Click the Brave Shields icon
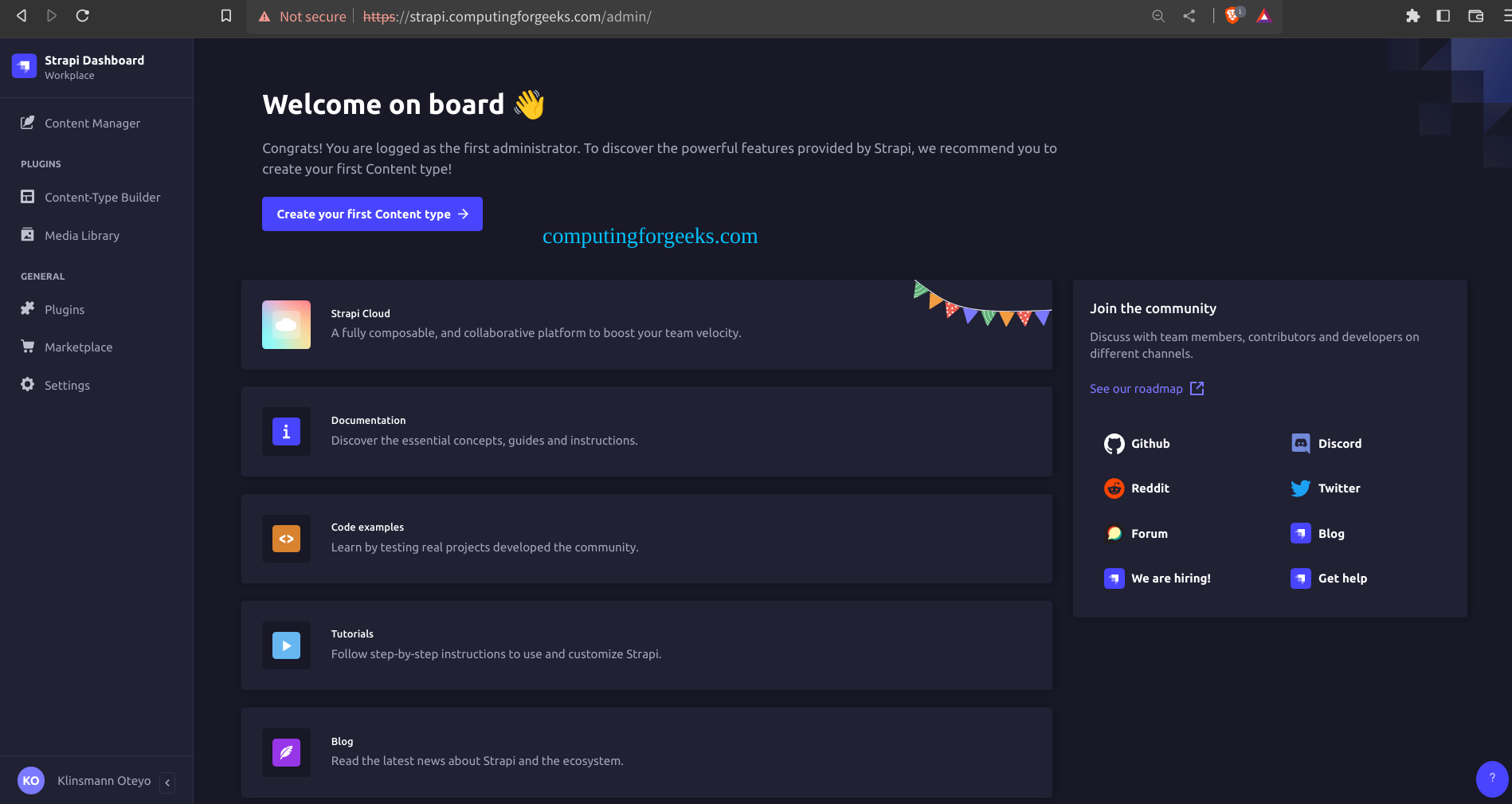Image resolution: width=1512 pixels, height=804 pixels. pos(1232,16)
